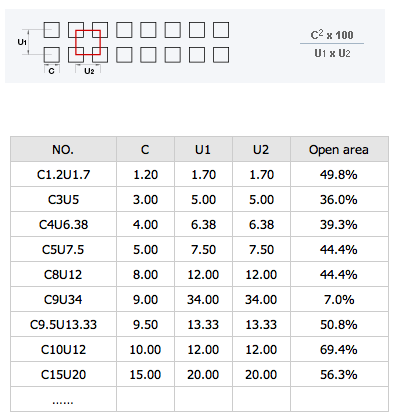The height and width of the screenshot is (419, 398).
Task: Click the U2 column header
Action: point(261,149)
